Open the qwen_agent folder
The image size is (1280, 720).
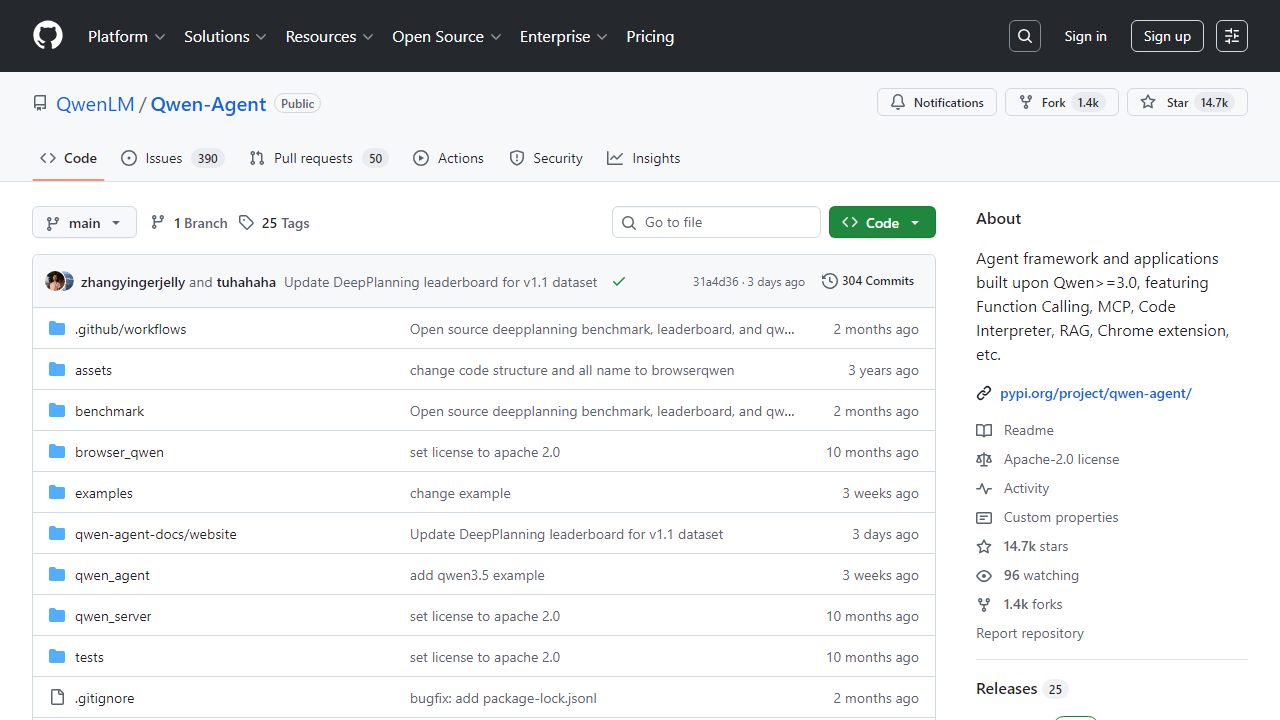(112, 575)
